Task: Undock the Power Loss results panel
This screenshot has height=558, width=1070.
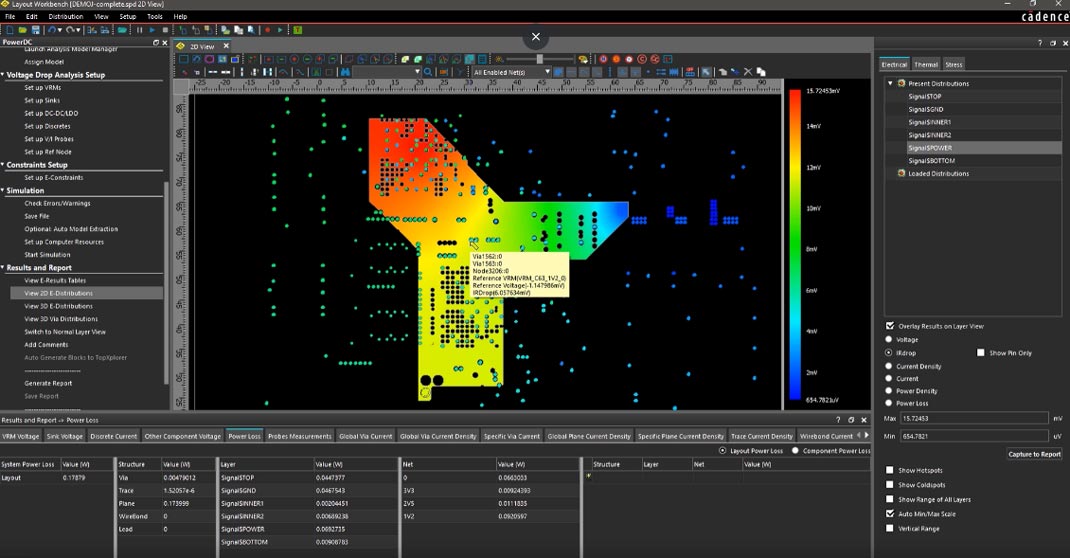Action: [851, 420]
